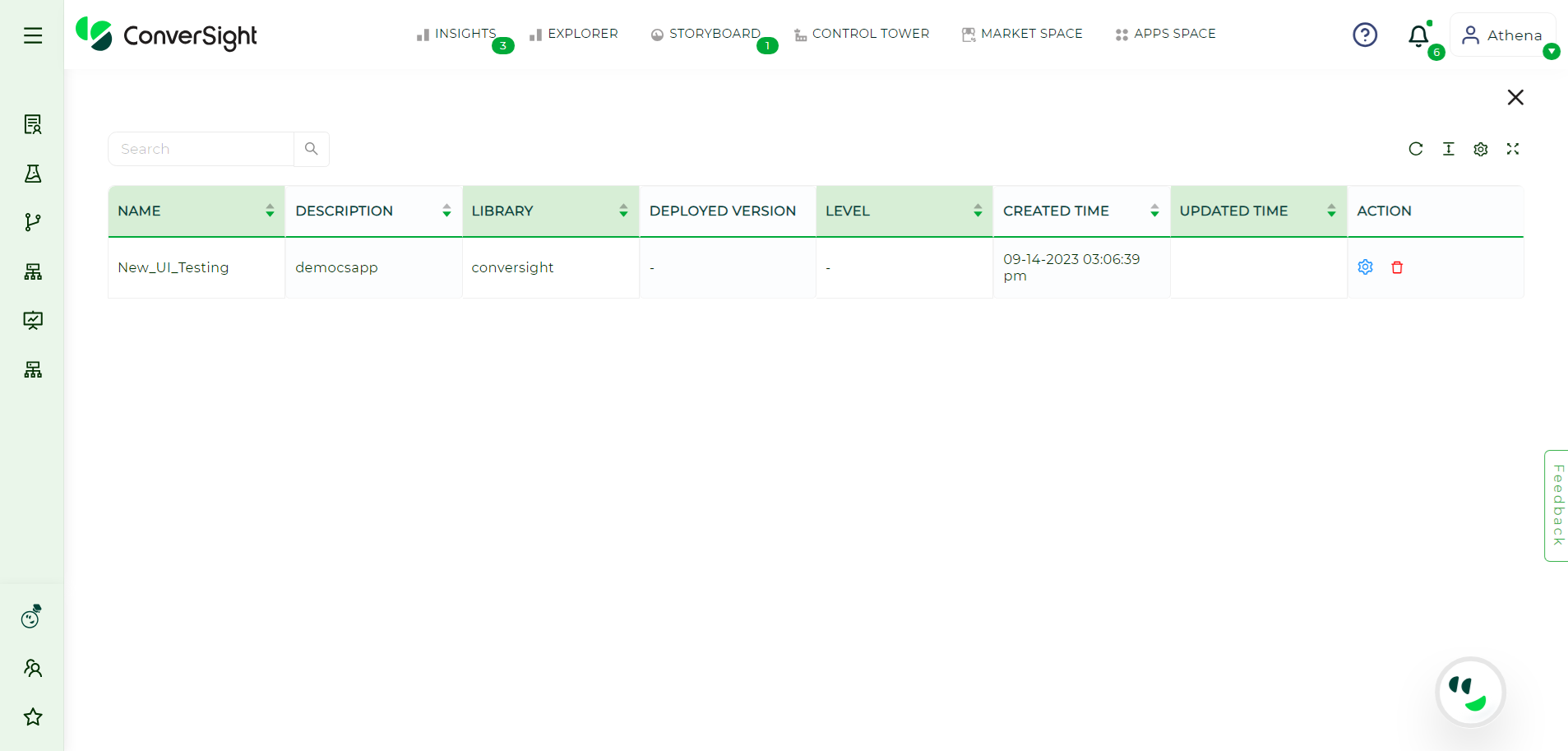Click the Storyboard badge showing 1
This screenshot has height=751, width=1568.
[x=767, y=46]
